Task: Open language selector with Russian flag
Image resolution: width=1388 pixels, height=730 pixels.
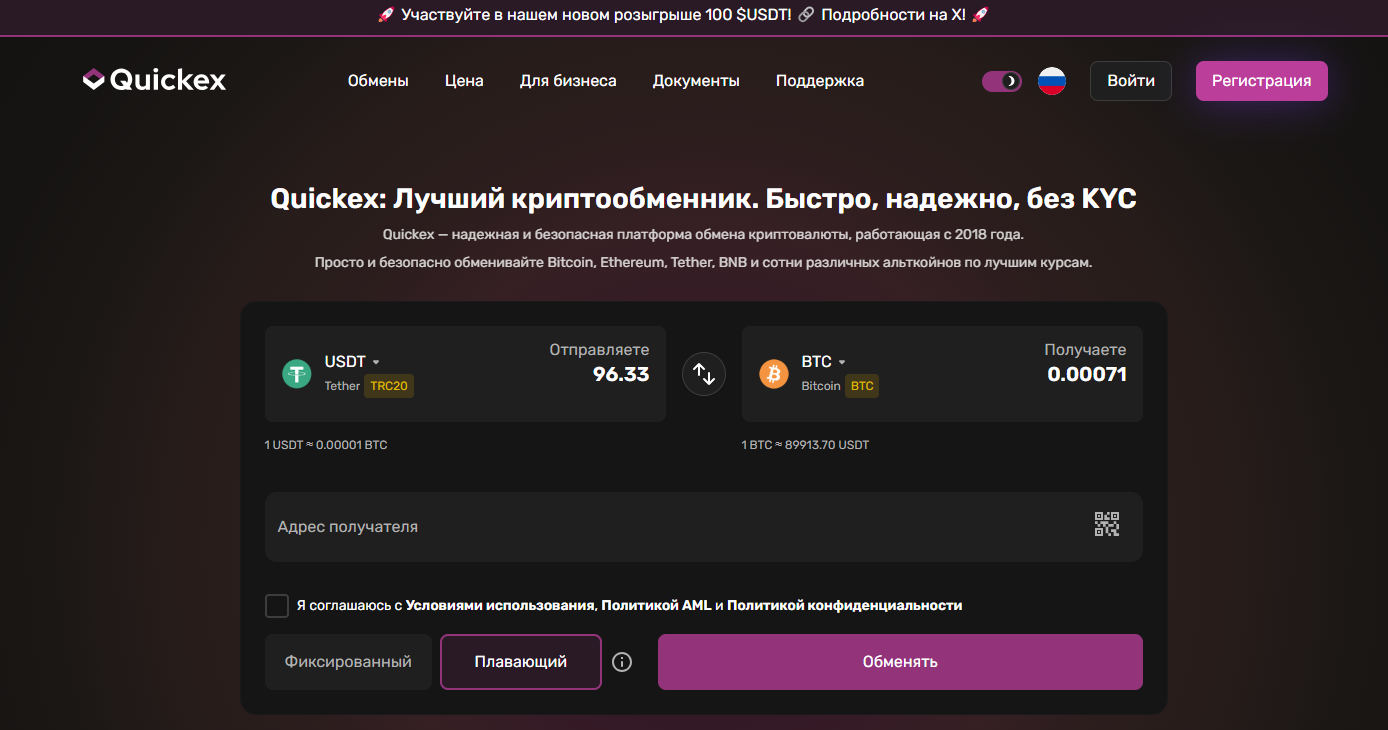Action: (1051, 81)
